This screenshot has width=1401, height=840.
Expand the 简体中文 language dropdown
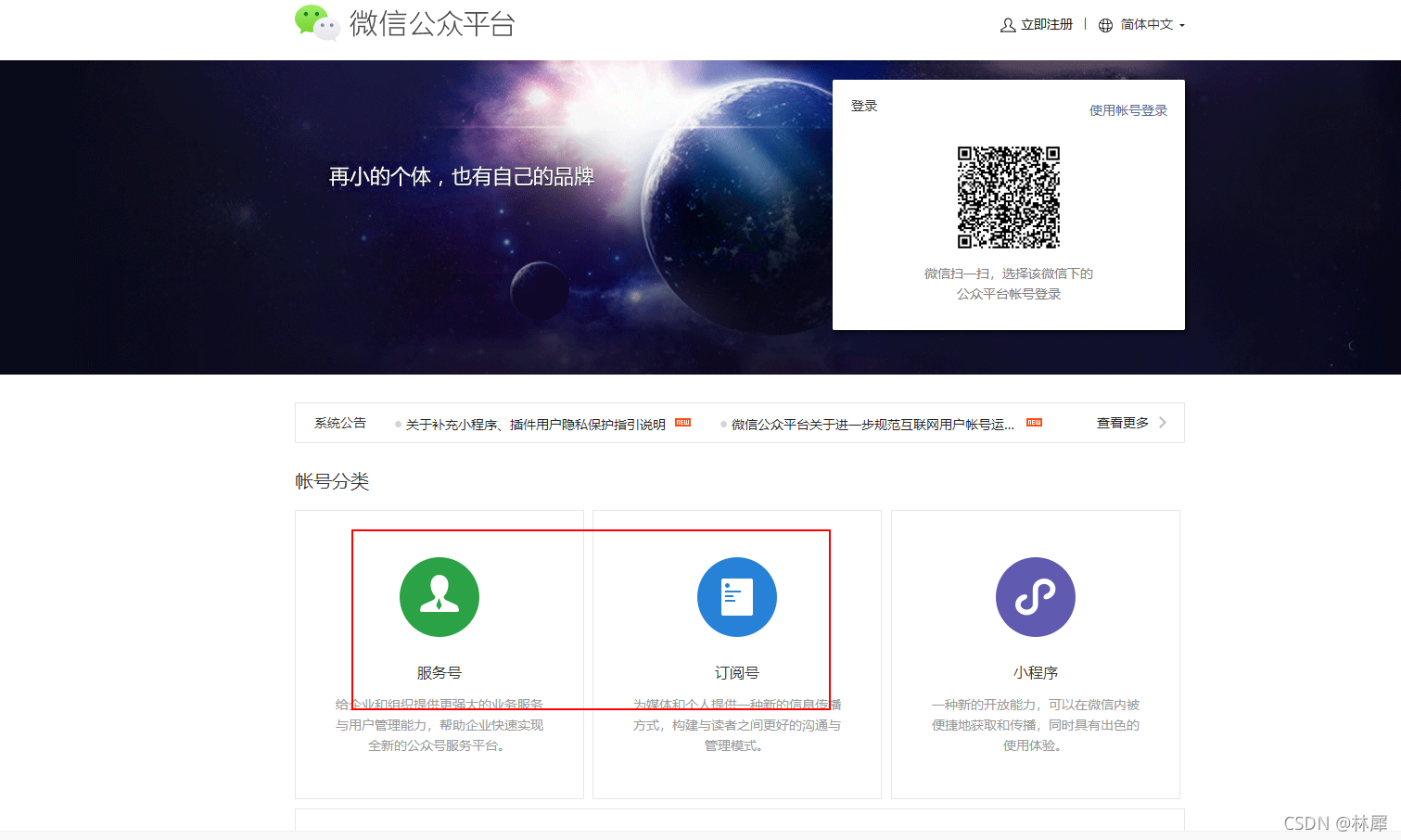pyautogui.click(x=1153, y=25)
